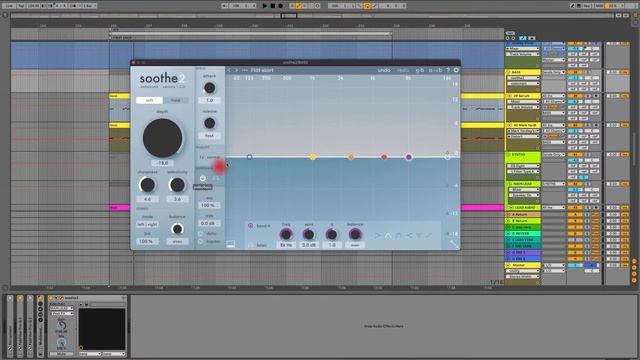Viewport: 640px width, 360px height.
Task: Toggle soothe2 device activator in device view
Action: point(51,298)
